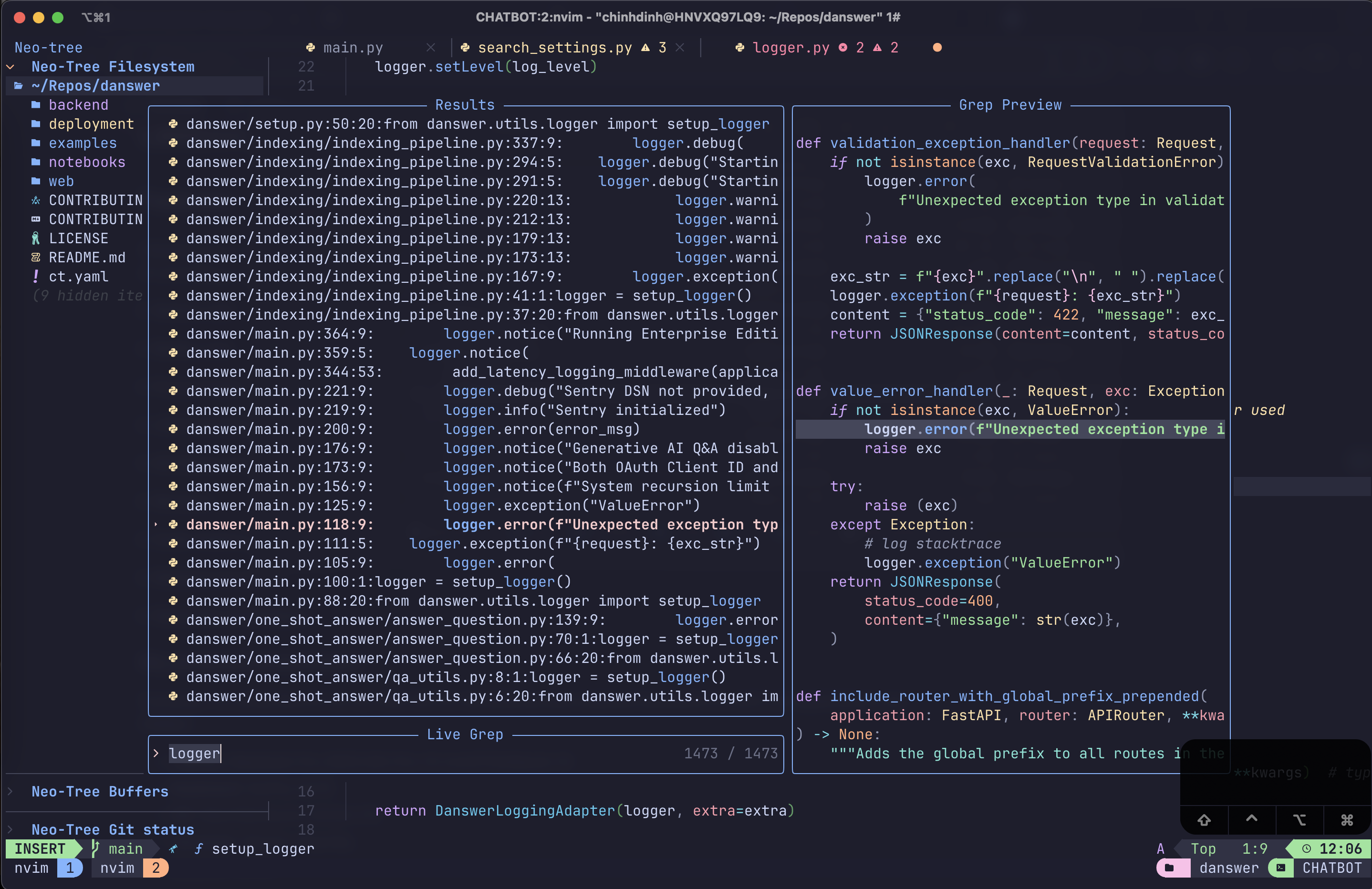The image size is (1372, 889).
Task: Click the git branch icon in statusline
Action: tap(96, 848)
